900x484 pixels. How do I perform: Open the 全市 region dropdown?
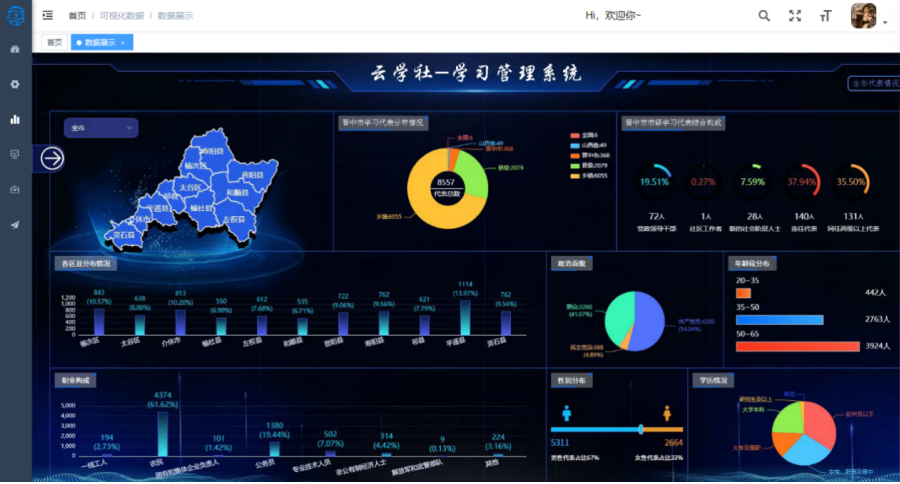click(x=101, y=128)
